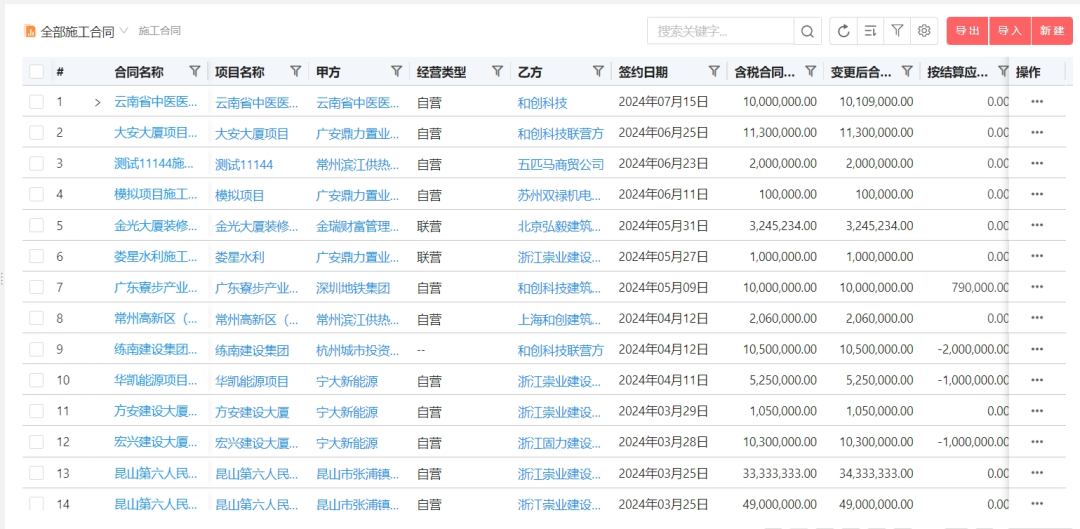Focus the keyword search input field
Screen dimensions: 1080x529
[720, 31]
